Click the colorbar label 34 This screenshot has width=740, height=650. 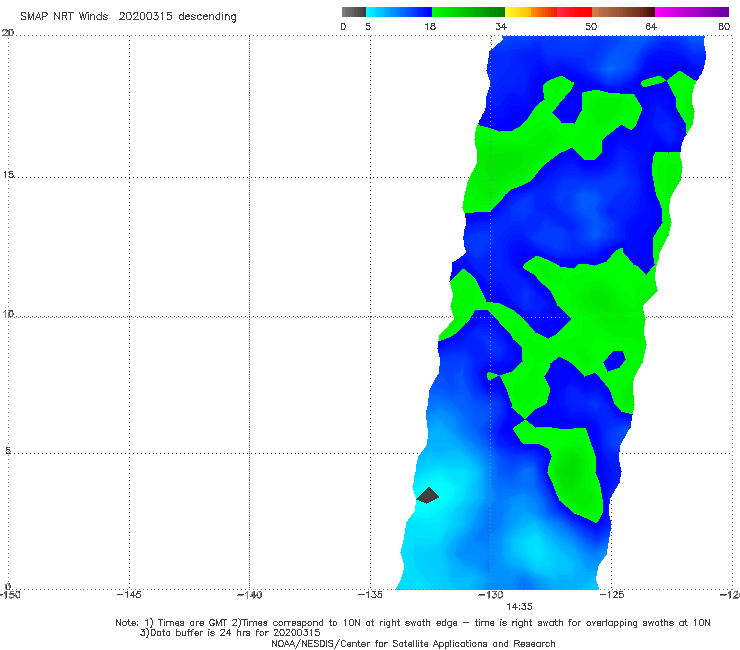[501, 26]
